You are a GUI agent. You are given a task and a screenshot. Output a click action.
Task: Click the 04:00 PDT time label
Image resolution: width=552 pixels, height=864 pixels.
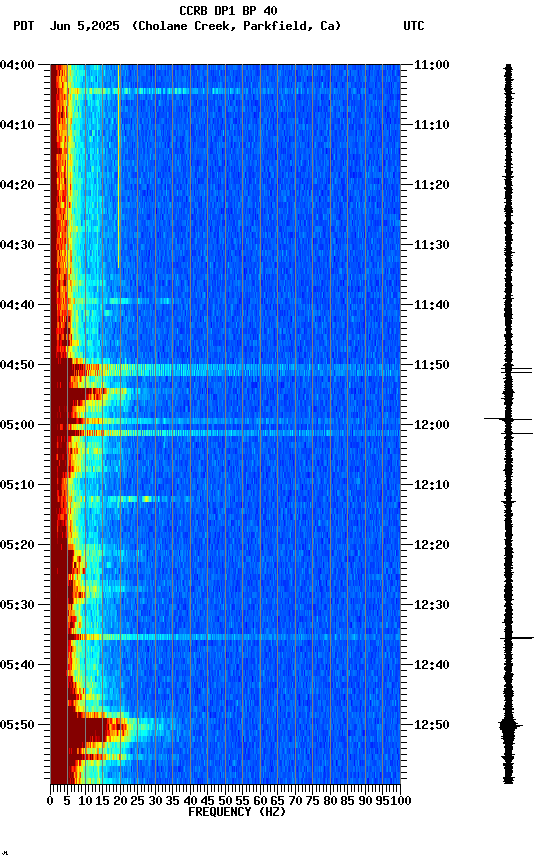click(17, 65)
